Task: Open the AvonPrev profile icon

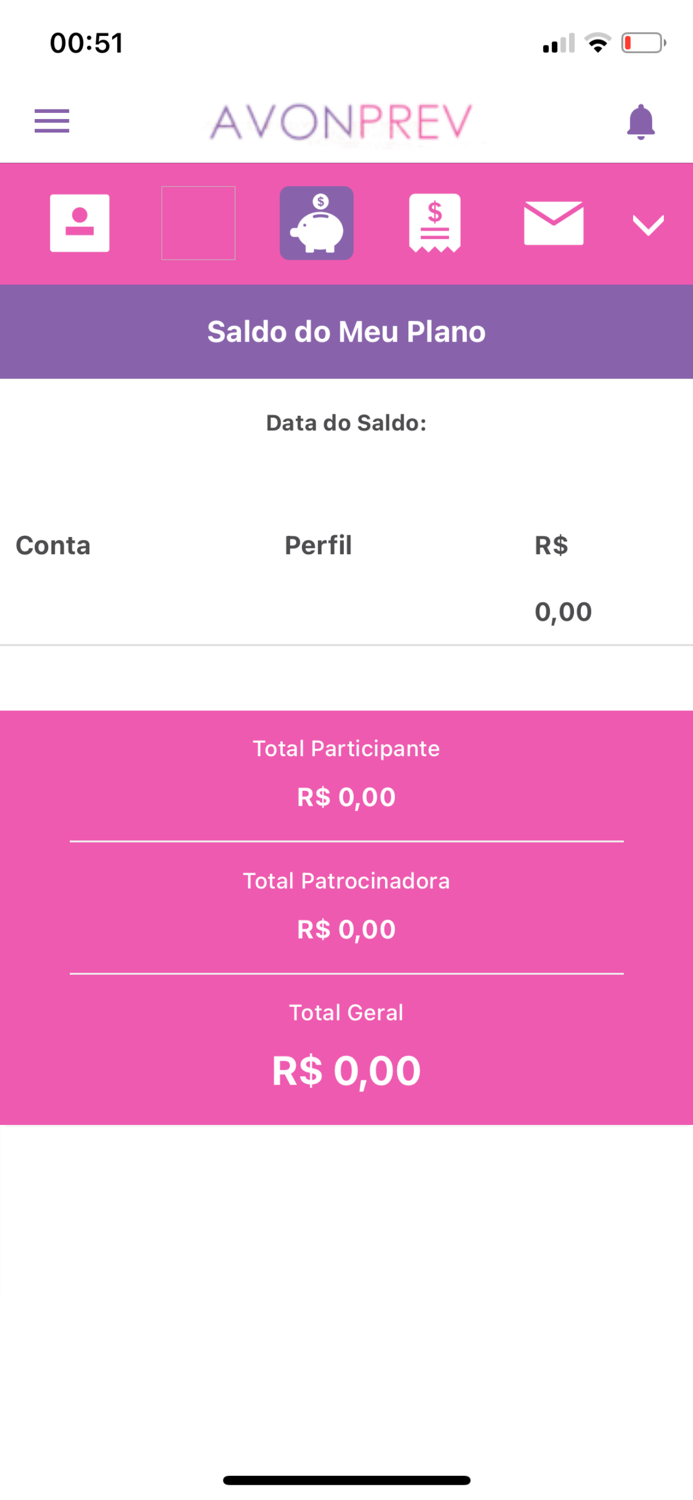Action: 79,223
